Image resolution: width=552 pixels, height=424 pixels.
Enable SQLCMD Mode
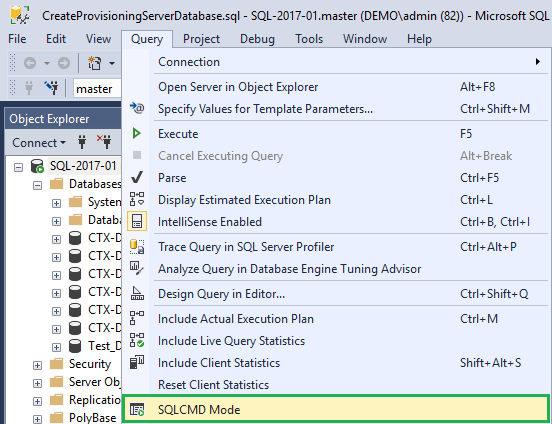336,410
